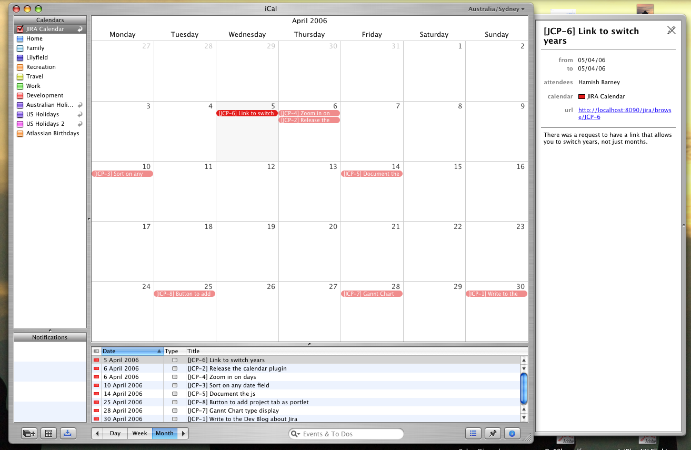Click the Events & To Dos search field
The image size is (691, 450).
350,434
